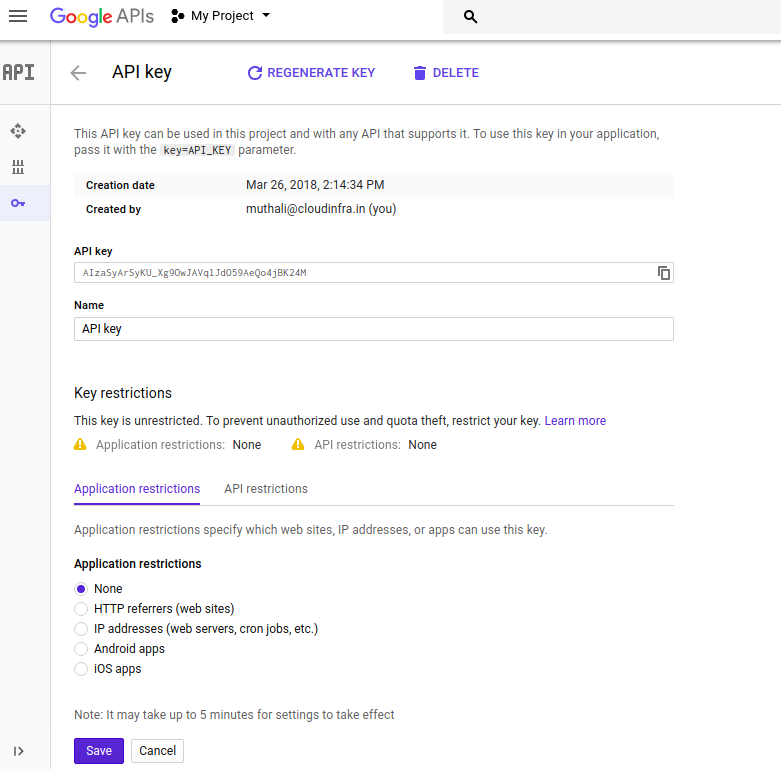The width and height of the screenshot is (781, 769).
Task: Expand the sidebar with arrow toggle
Action: (x=18, y=751)
